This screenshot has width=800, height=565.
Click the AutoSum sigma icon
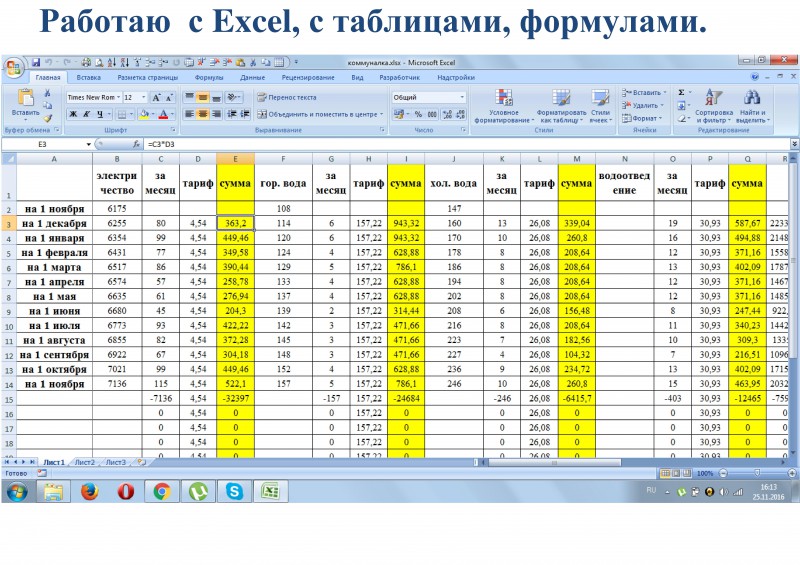point(681,92)
